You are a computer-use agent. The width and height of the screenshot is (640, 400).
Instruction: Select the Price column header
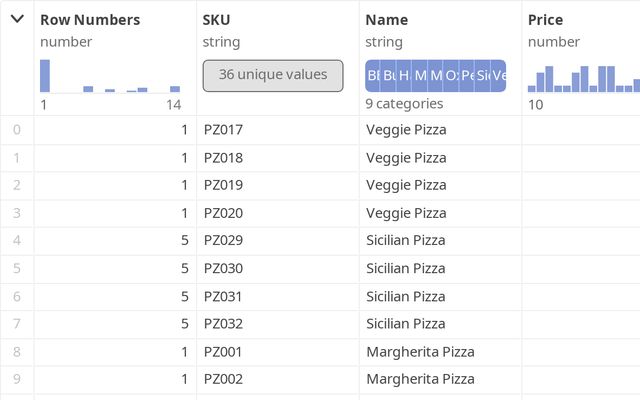click(x=546, y=20)
